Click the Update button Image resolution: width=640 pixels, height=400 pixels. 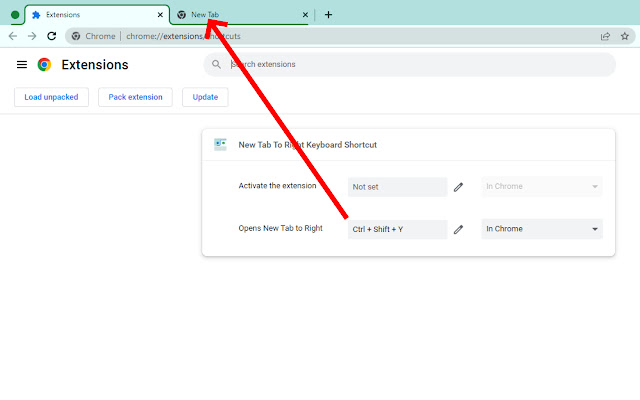(x=205, y=97)
